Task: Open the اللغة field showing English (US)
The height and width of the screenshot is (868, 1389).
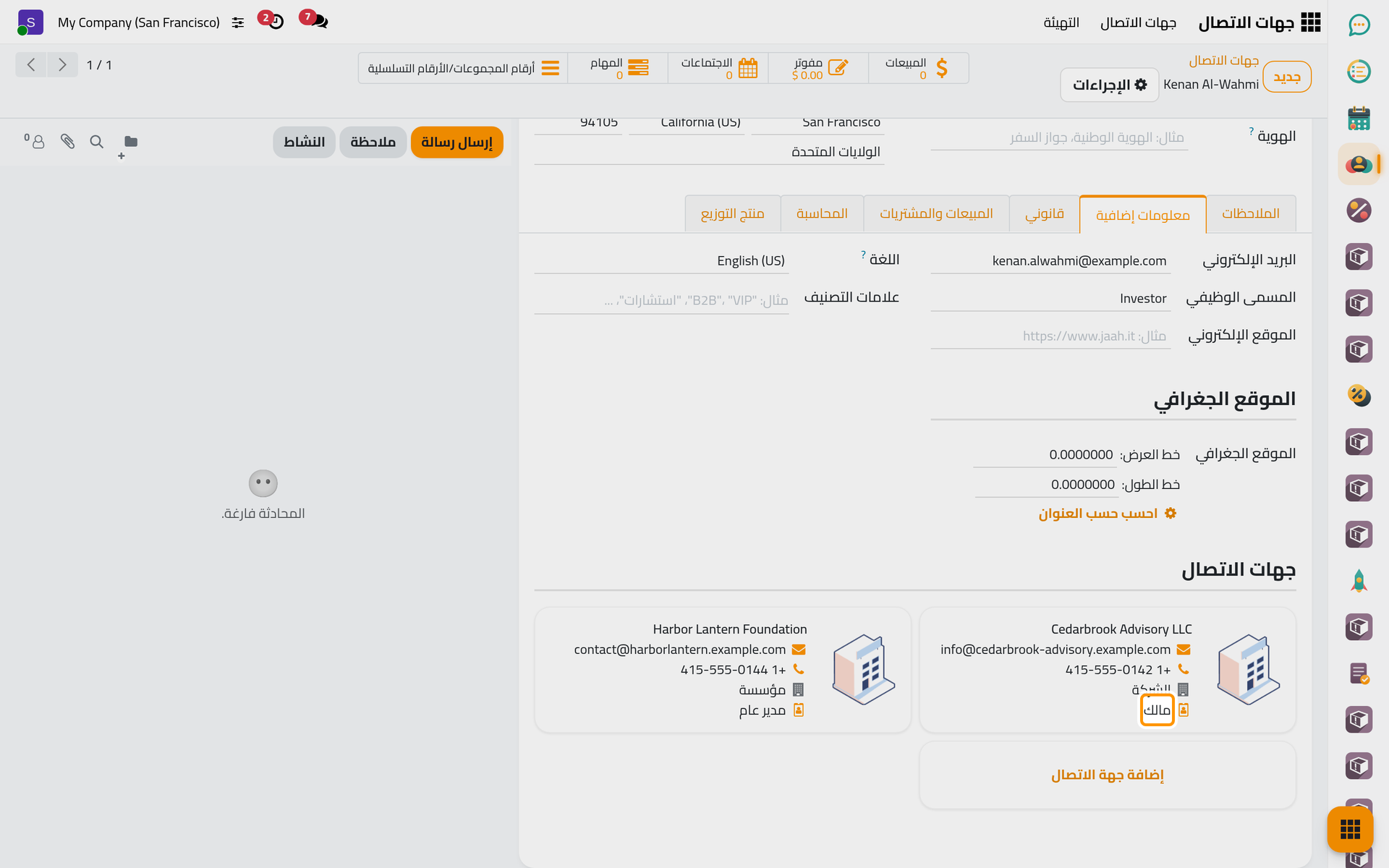Action: coord(661,261)
